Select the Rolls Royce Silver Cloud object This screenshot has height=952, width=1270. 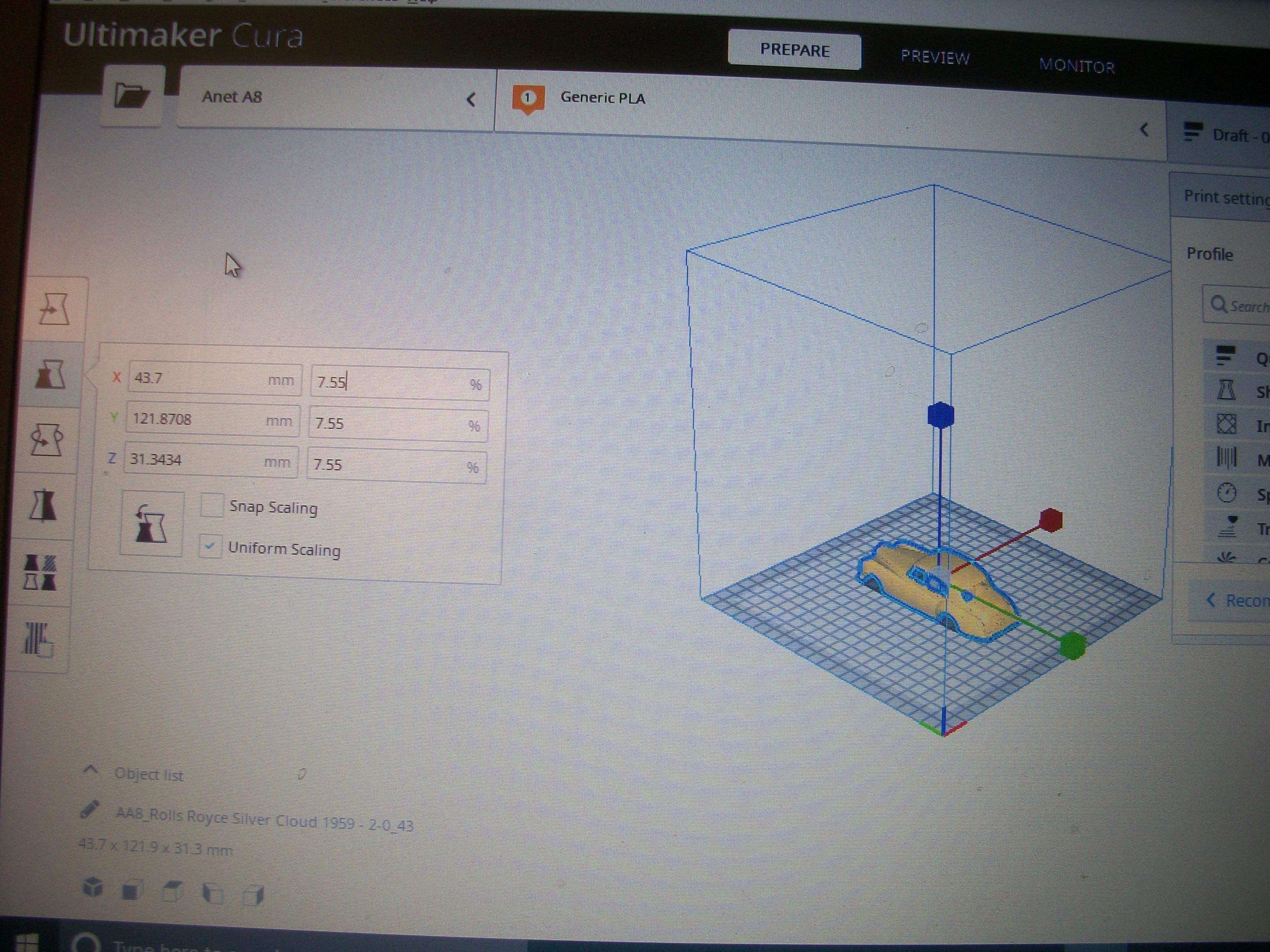pos(264,821)
